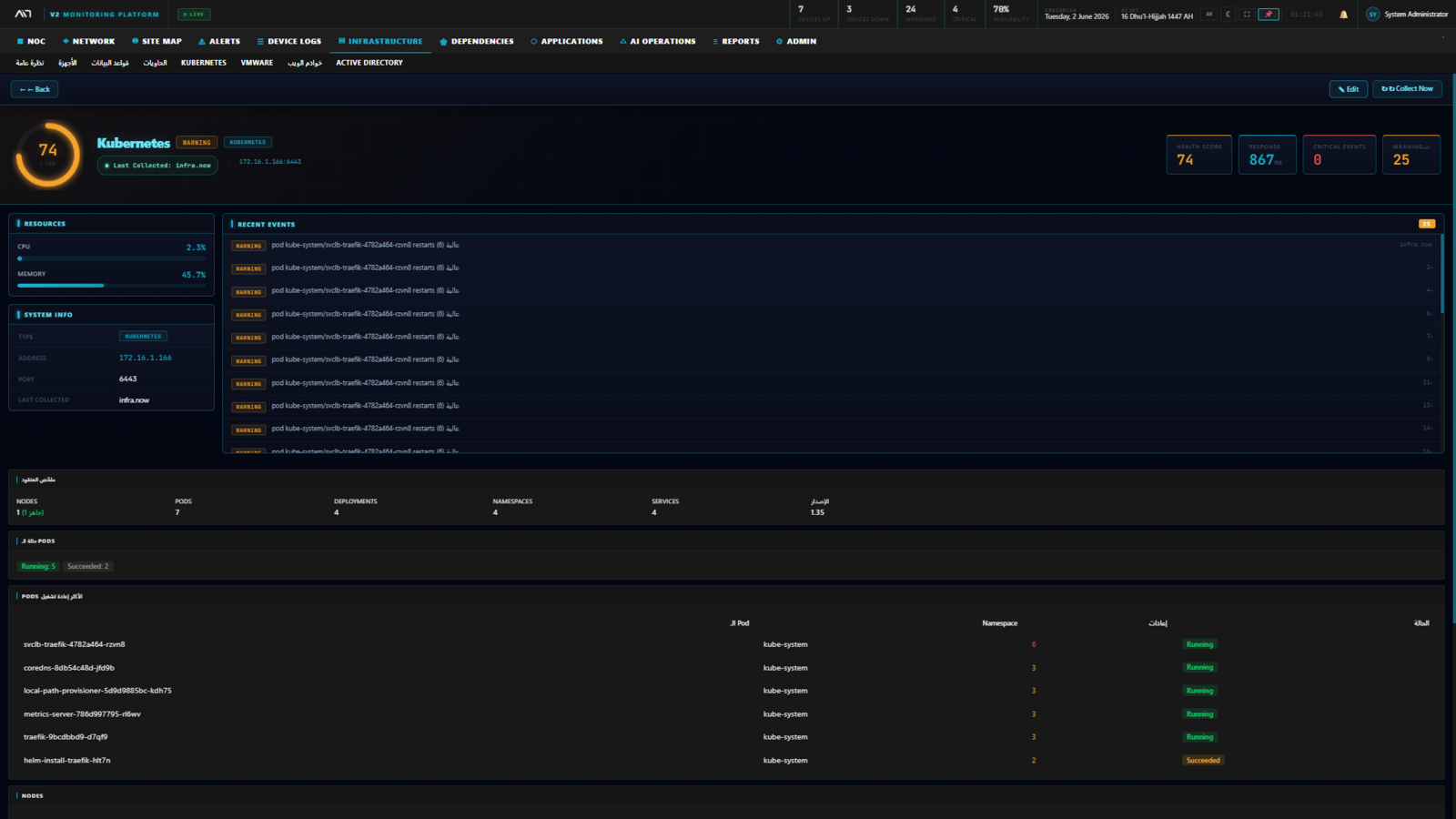The image size is (1456, 819).
Task: Go to Applications
Action: pos(567,41)
